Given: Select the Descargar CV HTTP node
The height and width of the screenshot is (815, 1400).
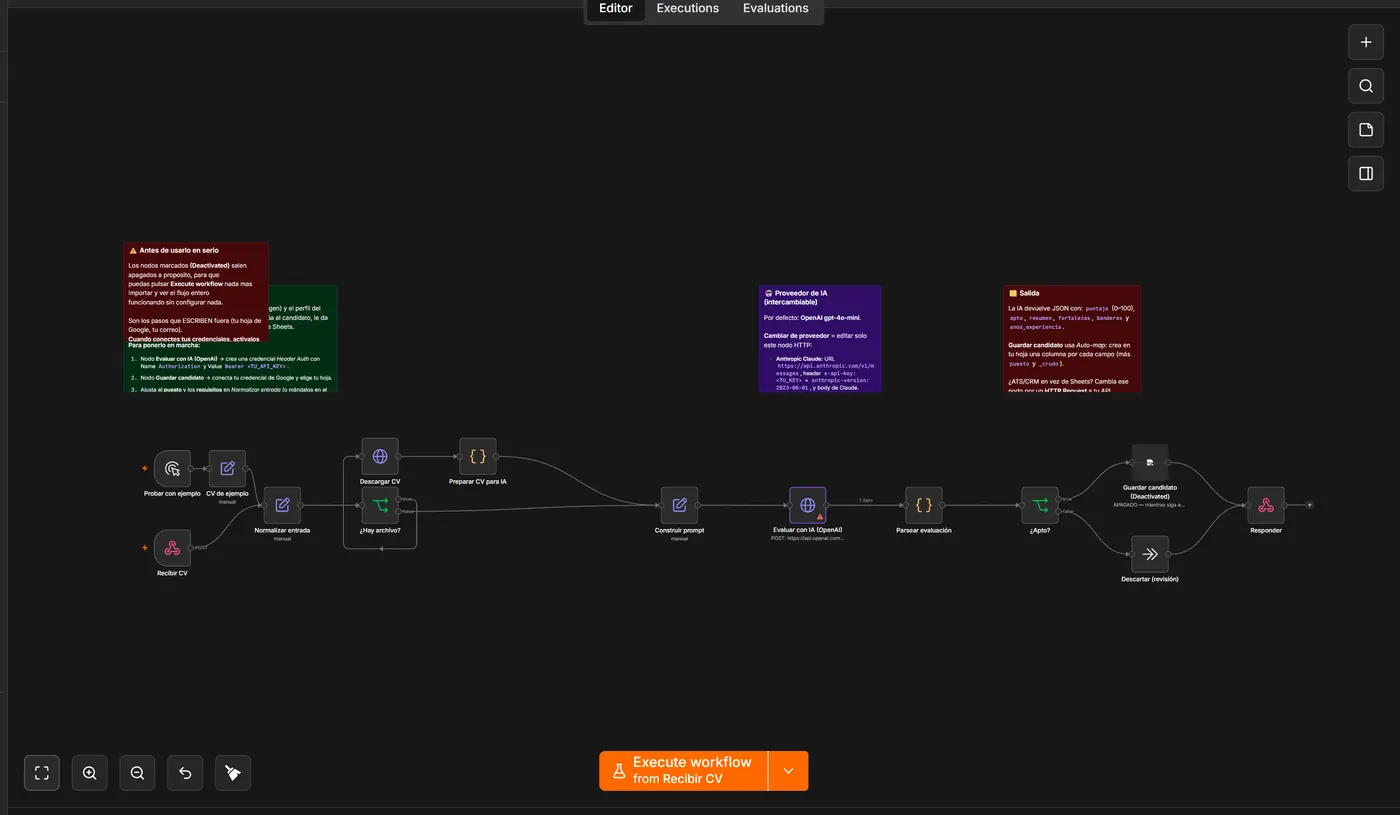Looking at the screenshot, I should point(380,456).
